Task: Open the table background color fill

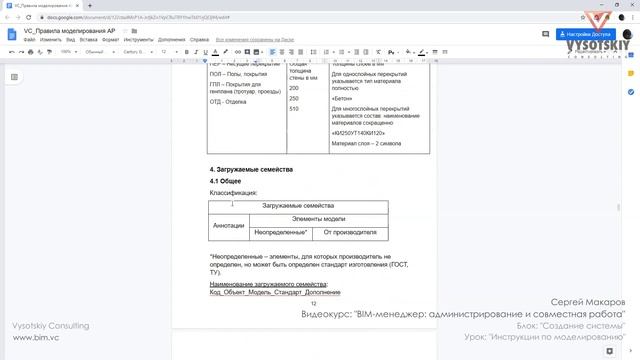Action: point(409,52)
